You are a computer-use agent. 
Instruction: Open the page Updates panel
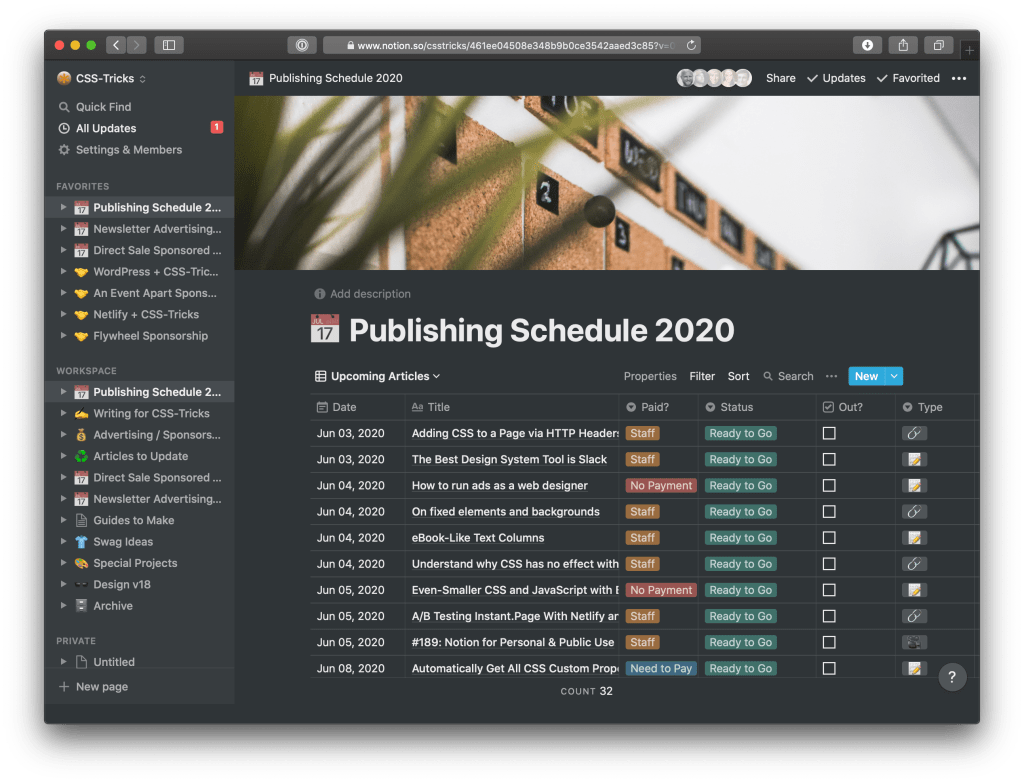coord(836,78)
